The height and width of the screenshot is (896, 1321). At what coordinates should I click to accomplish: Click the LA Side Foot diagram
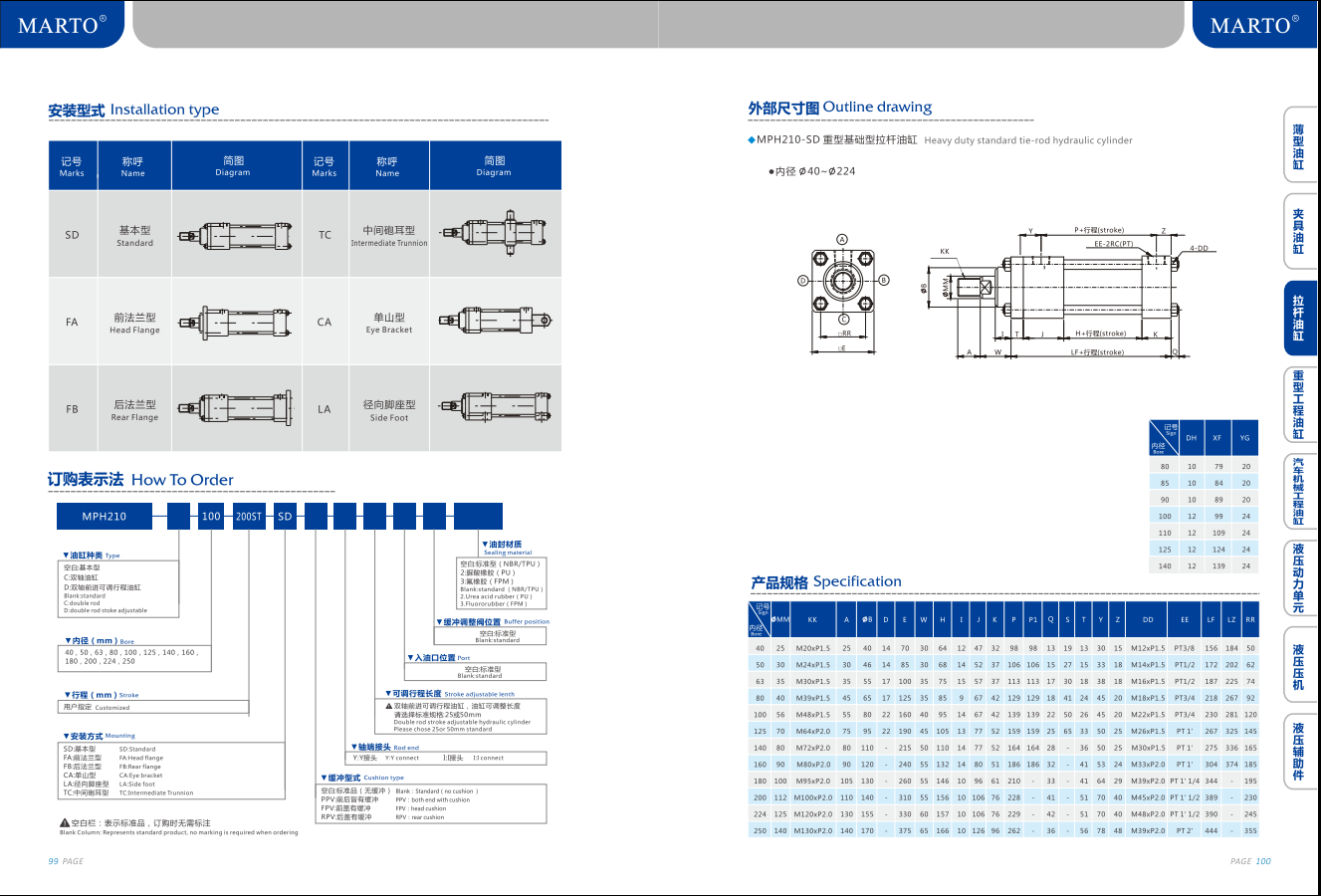(x=495, y=407)
